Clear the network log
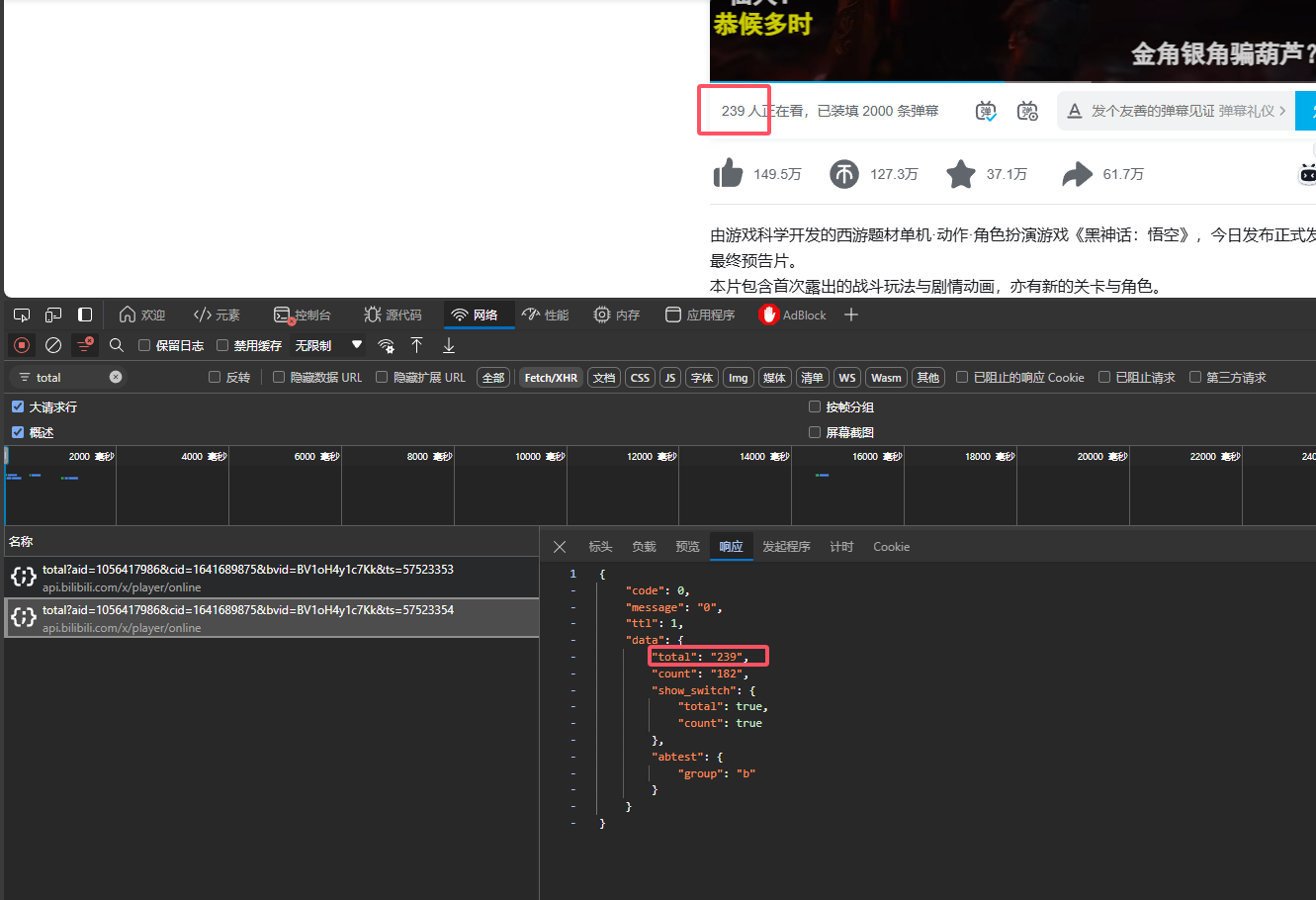 53,345
